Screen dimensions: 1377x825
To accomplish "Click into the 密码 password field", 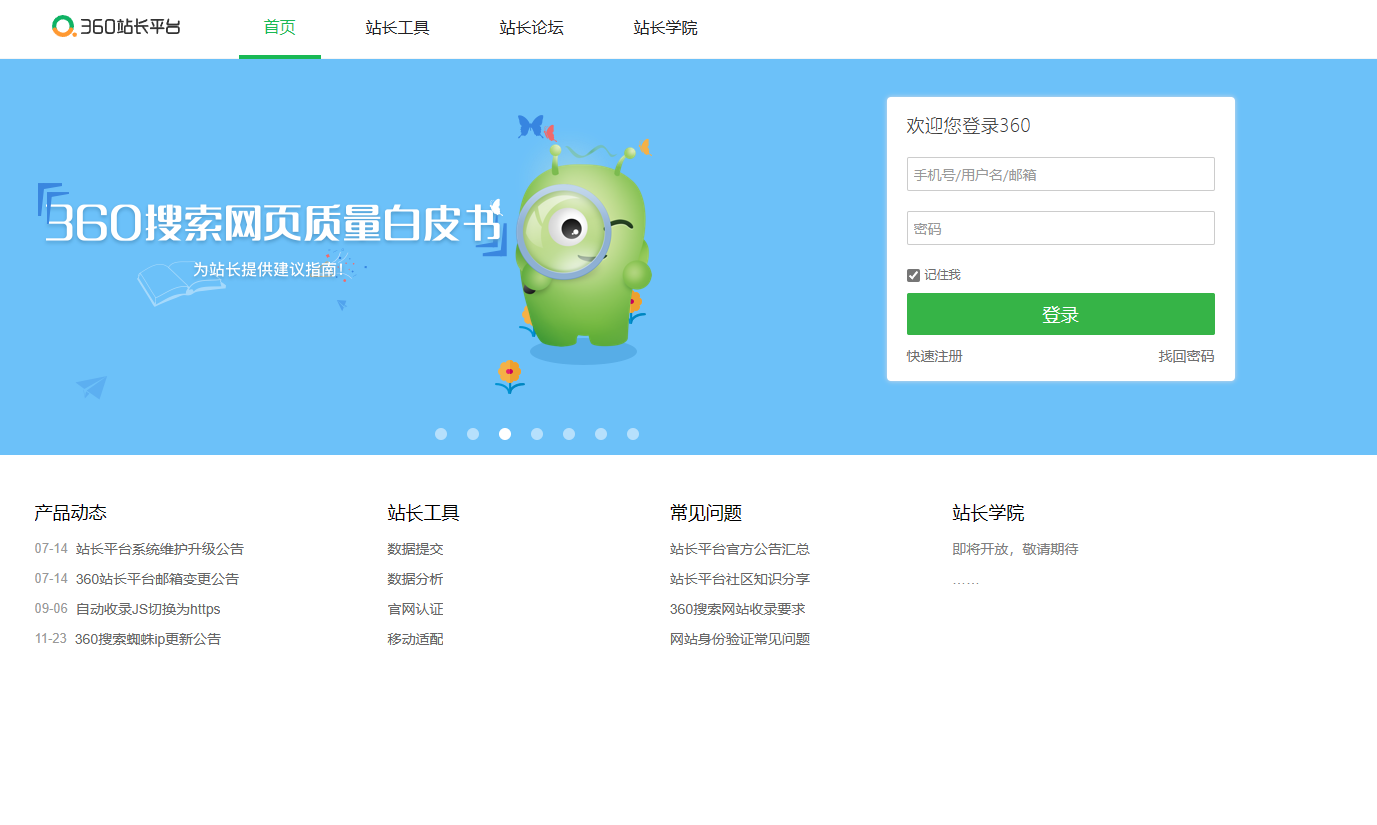I will coord(1060,228).
